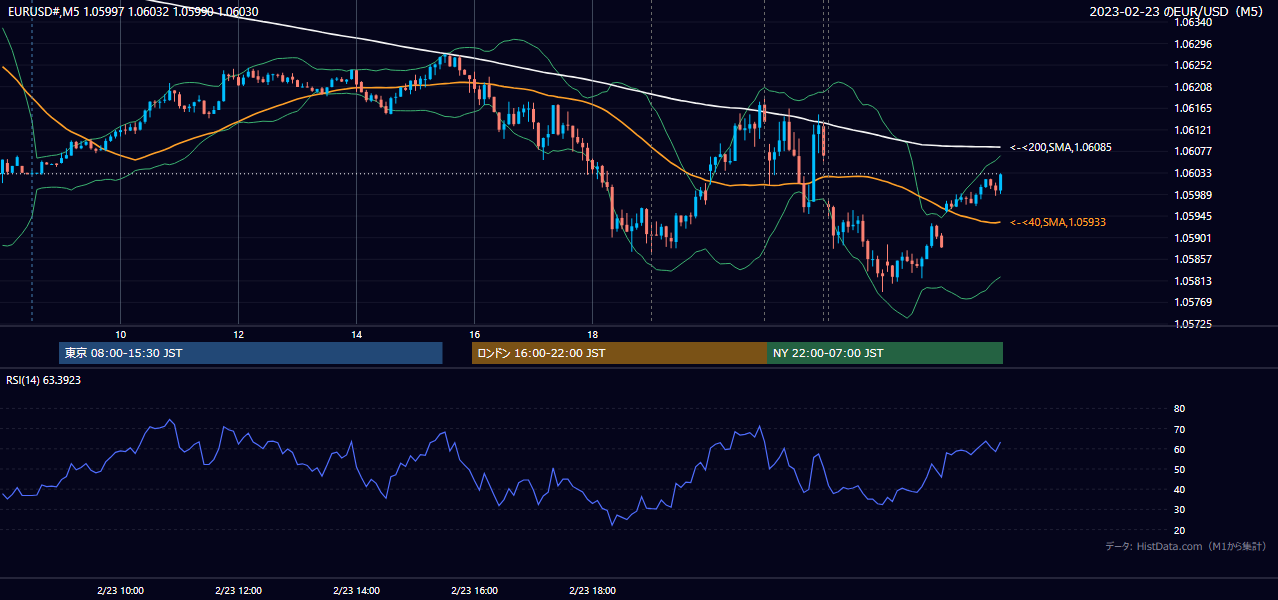Click RSI scale value 30

click(1179, 510)
